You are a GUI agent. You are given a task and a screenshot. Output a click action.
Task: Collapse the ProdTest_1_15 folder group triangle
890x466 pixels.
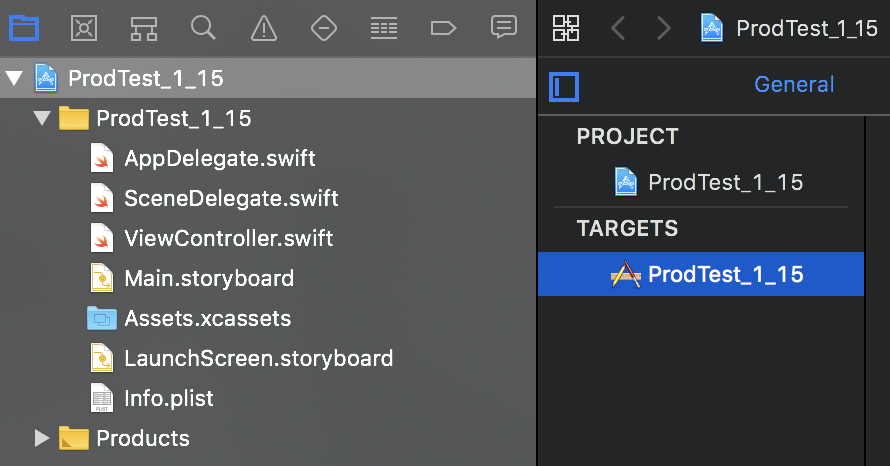[x=42, y=118]
